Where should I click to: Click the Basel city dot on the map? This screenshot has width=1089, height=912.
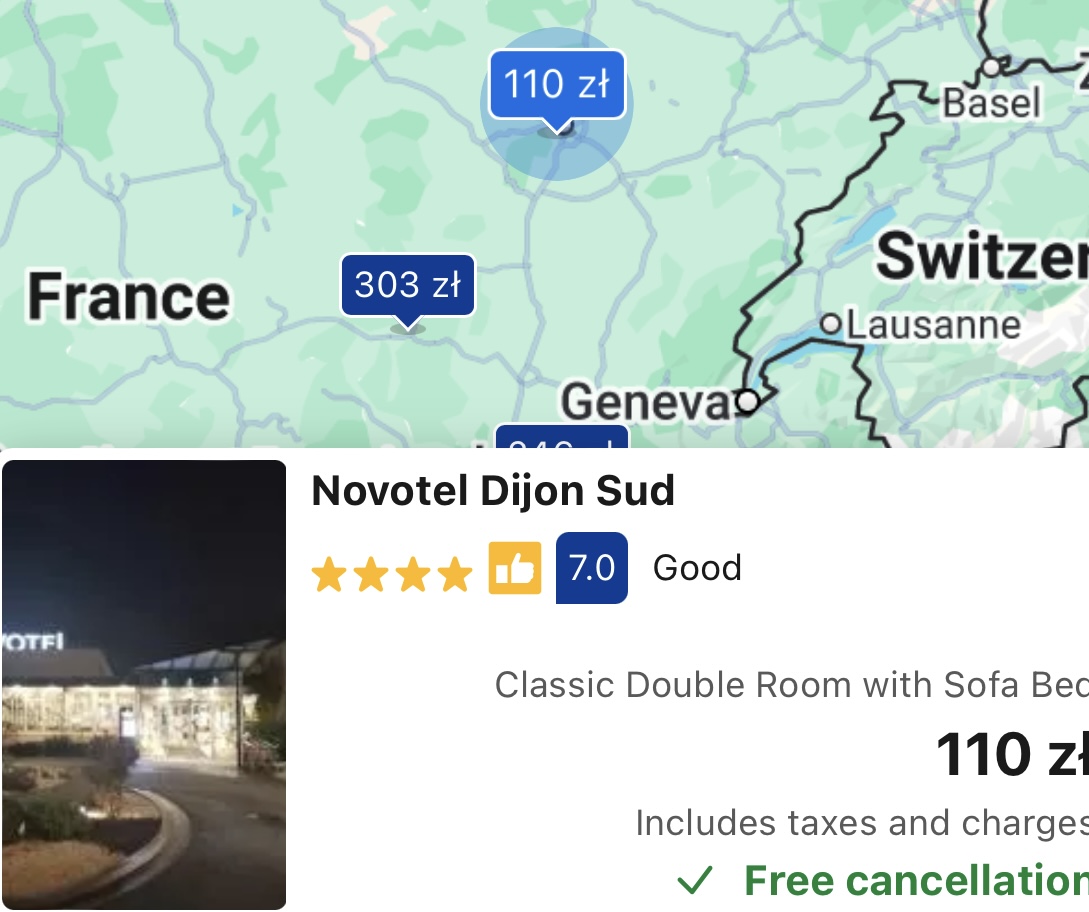pos(992,67)
